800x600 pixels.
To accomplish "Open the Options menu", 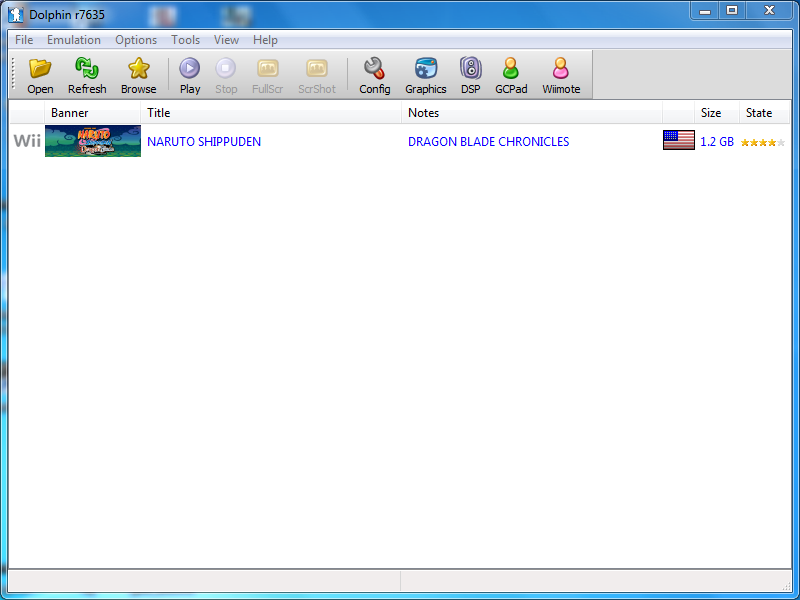I will click(x=136, y=40).
